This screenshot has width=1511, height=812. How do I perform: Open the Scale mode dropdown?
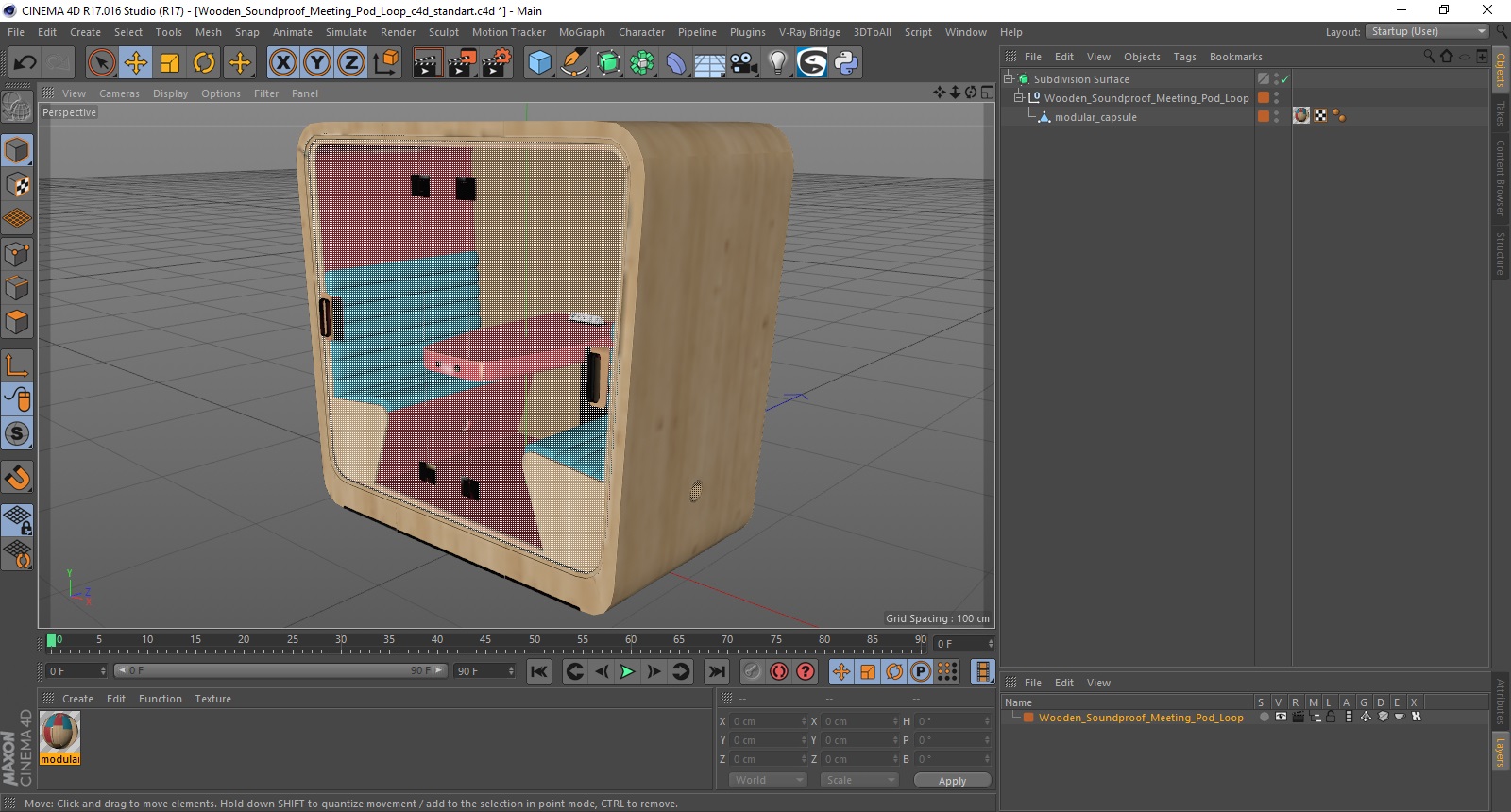point(859,780)
